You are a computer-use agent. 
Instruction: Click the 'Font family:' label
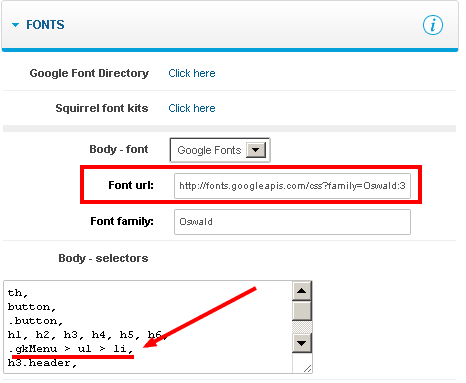coord(122,221)
